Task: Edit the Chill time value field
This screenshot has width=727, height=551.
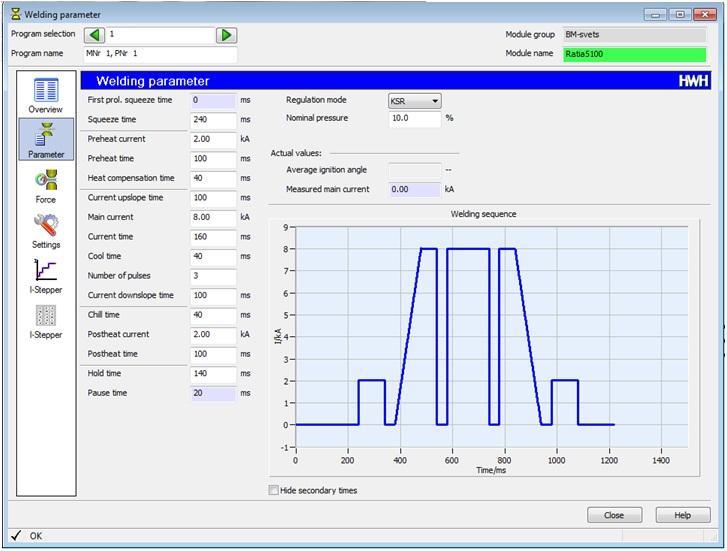Action: click(213, 315)
